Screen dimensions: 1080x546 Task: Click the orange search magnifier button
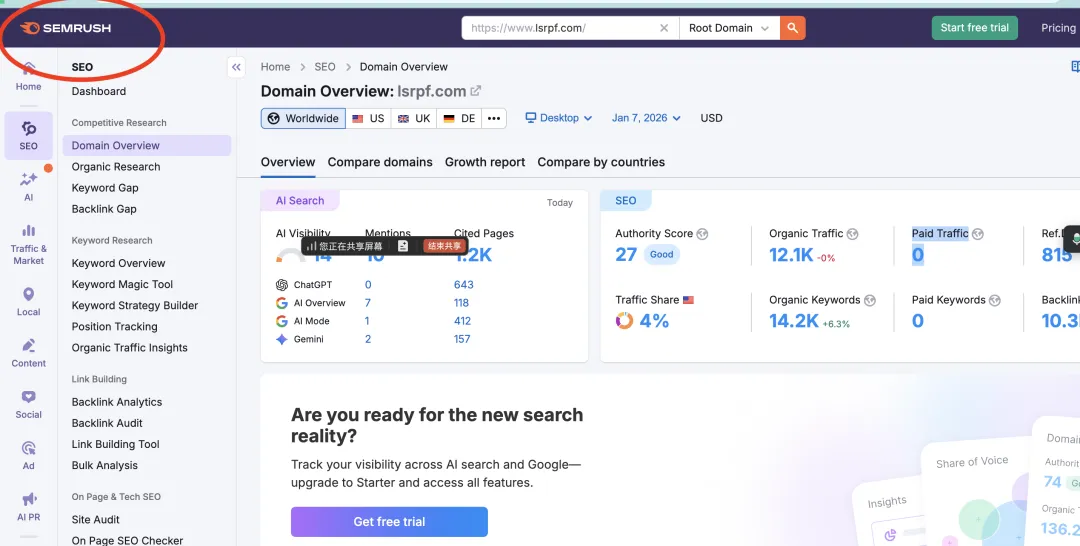tap(793, 28)
